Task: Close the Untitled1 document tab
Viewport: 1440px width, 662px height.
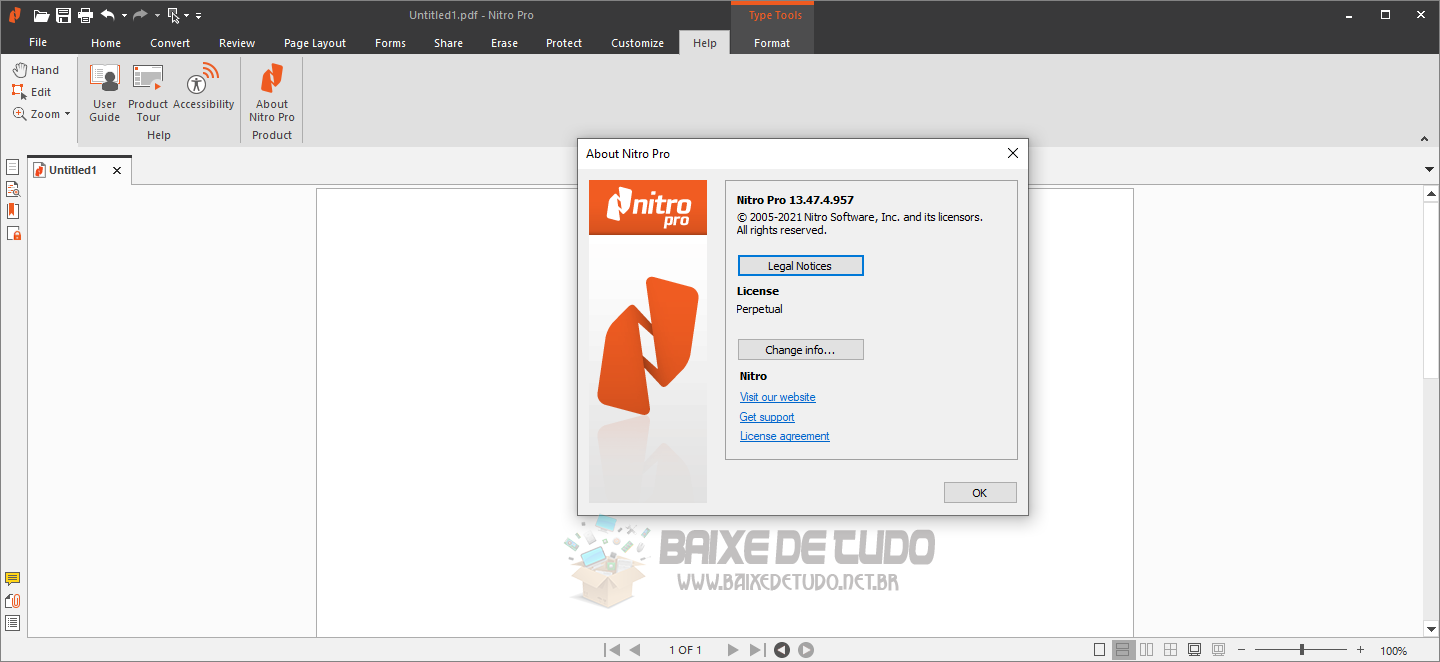Action: pos(117,170)
